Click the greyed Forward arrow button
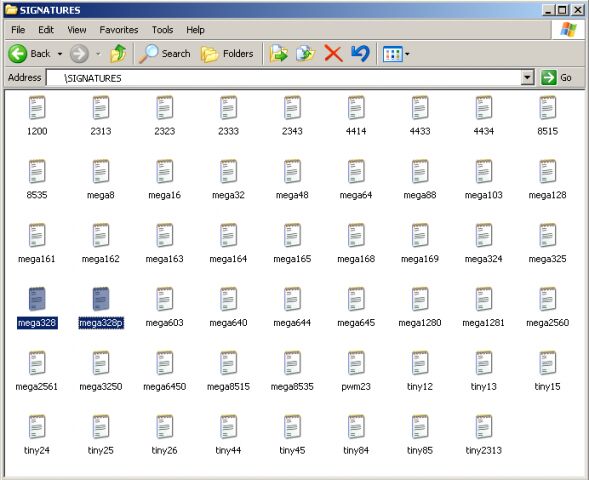 click(79, 54)
